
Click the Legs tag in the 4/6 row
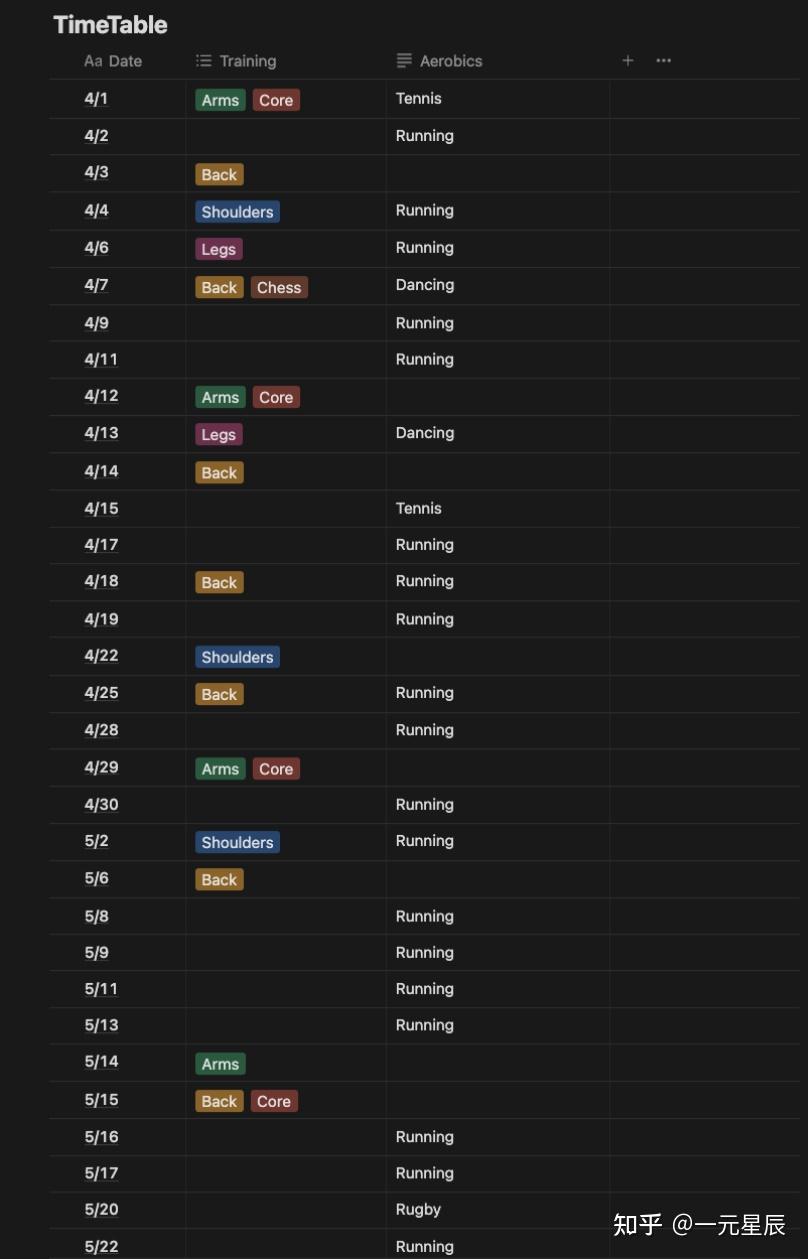pos(218,250)
